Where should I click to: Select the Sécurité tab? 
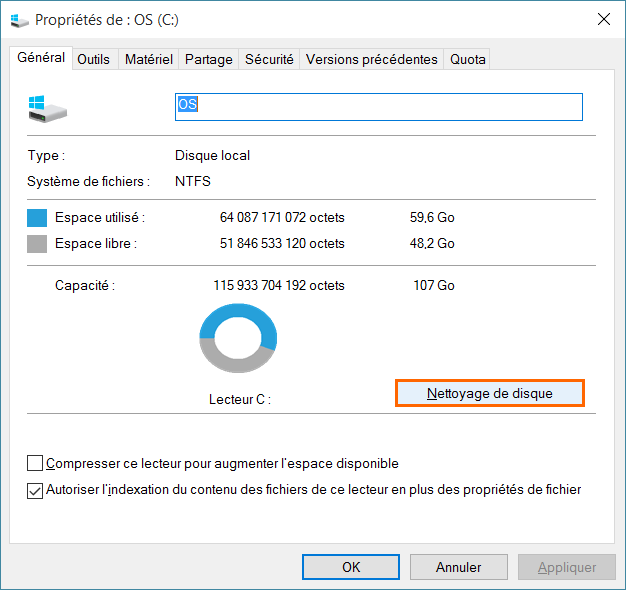pos(269,59)
